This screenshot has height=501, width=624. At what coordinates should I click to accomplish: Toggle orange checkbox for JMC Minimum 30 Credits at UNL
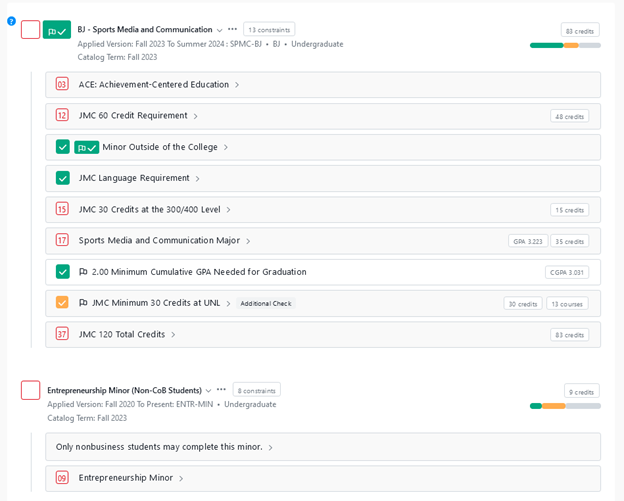click(x=62, y=302)
